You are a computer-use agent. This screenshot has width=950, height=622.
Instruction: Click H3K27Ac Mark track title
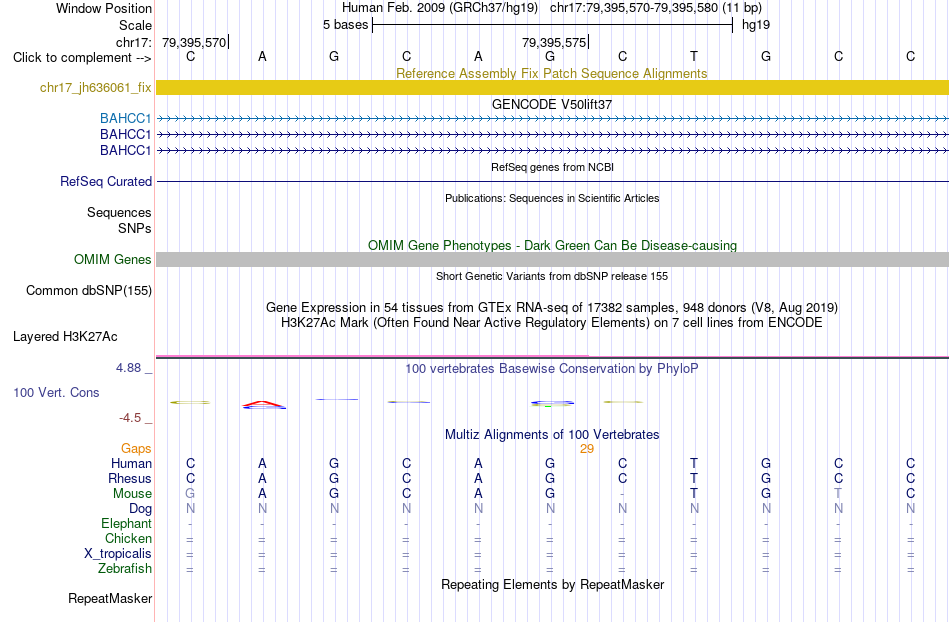(552, 322)
